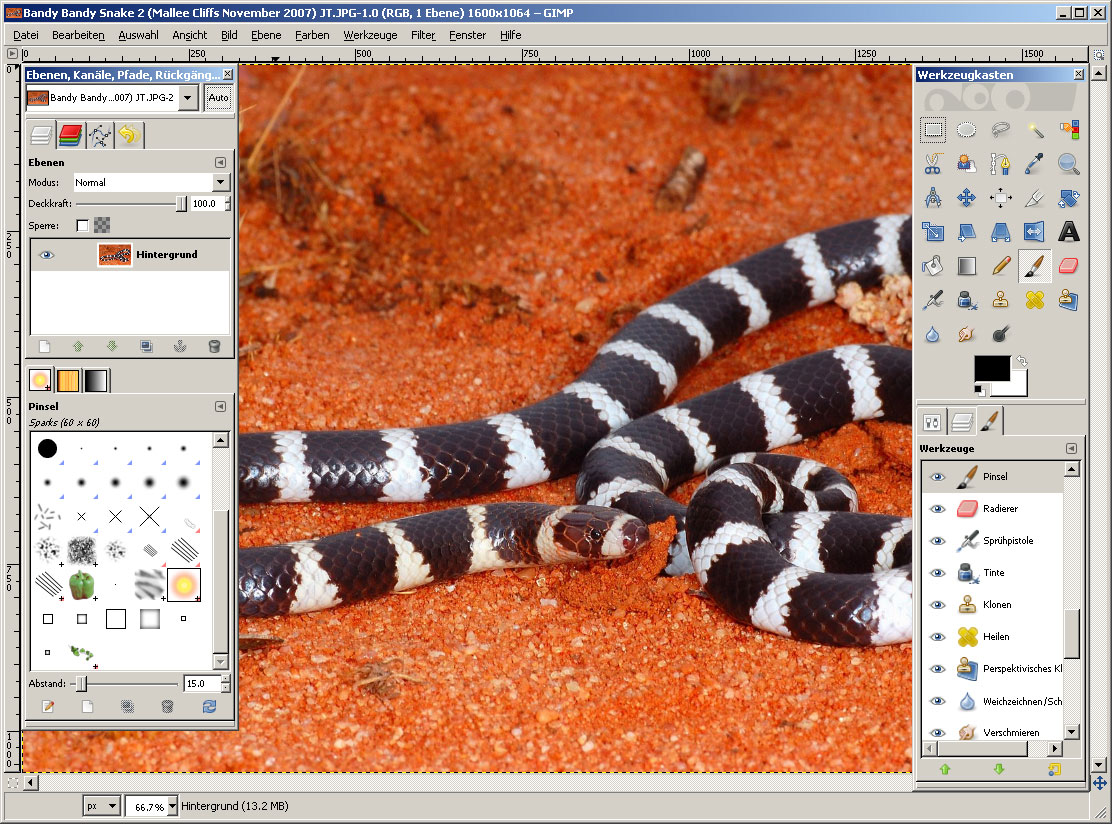Screen dimensions: 1112x824
Task: Delete layer with the trash button
Action: click(214, 346)
